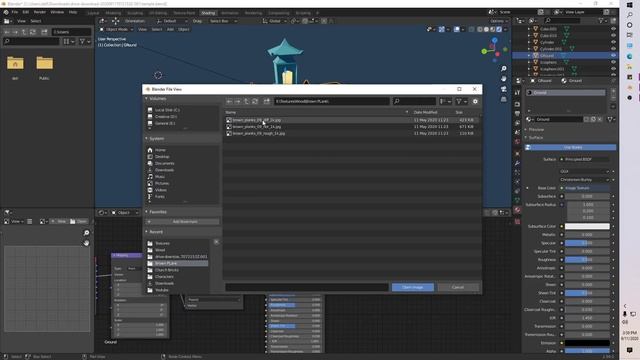Select Ground object in outliner

pyautogui.click(x=547, y=56)
